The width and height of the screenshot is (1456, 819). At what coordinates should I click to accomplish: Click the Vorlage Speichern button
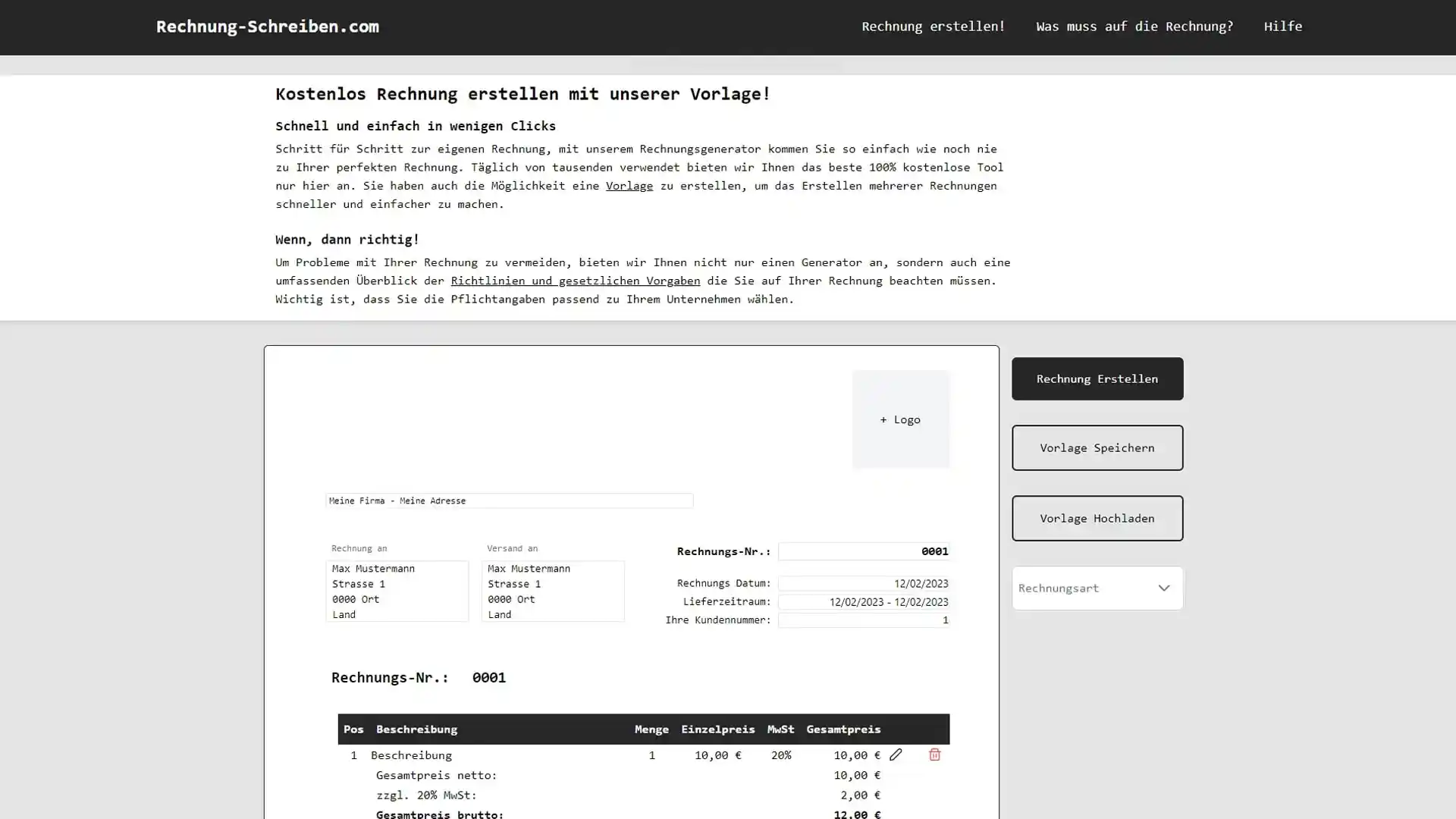pyautogui.click(x=1097, y=447)
